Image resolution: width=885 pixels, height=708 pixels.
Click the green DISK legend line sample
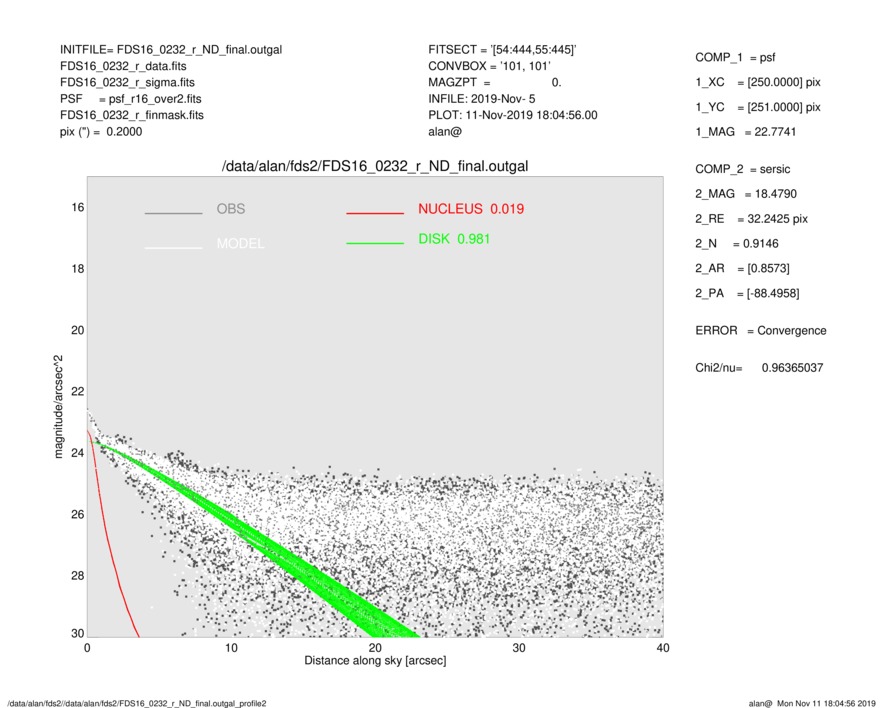tap(375, 243)
